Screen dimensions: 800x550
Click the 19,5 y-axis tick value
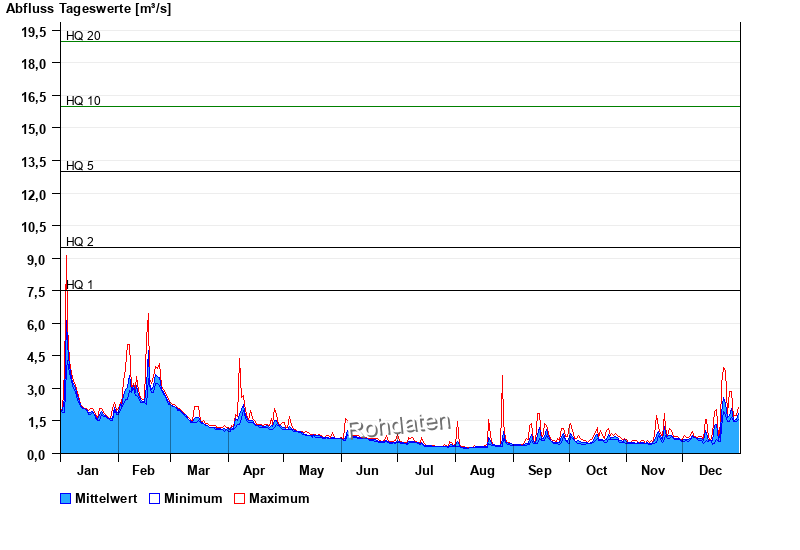(x=35, y=32)
